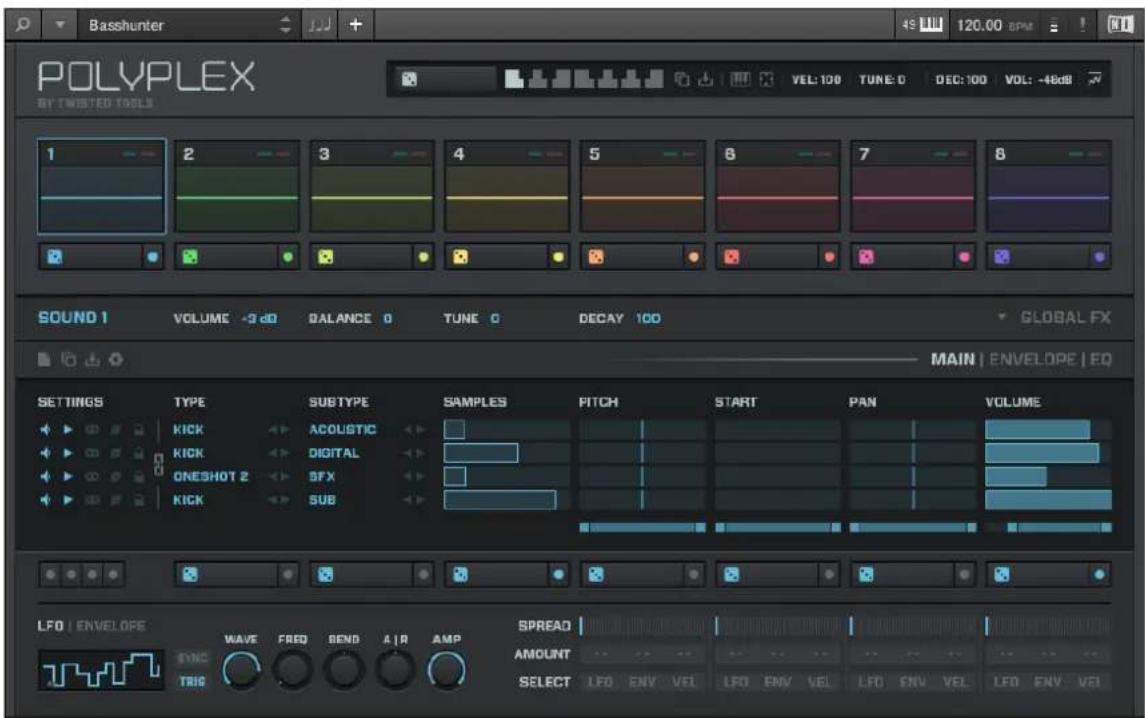Switch to the modulation ENVELOPE tab next to LFO
1145x718 pixels.
pyautogui.click(x=111, y=626)
